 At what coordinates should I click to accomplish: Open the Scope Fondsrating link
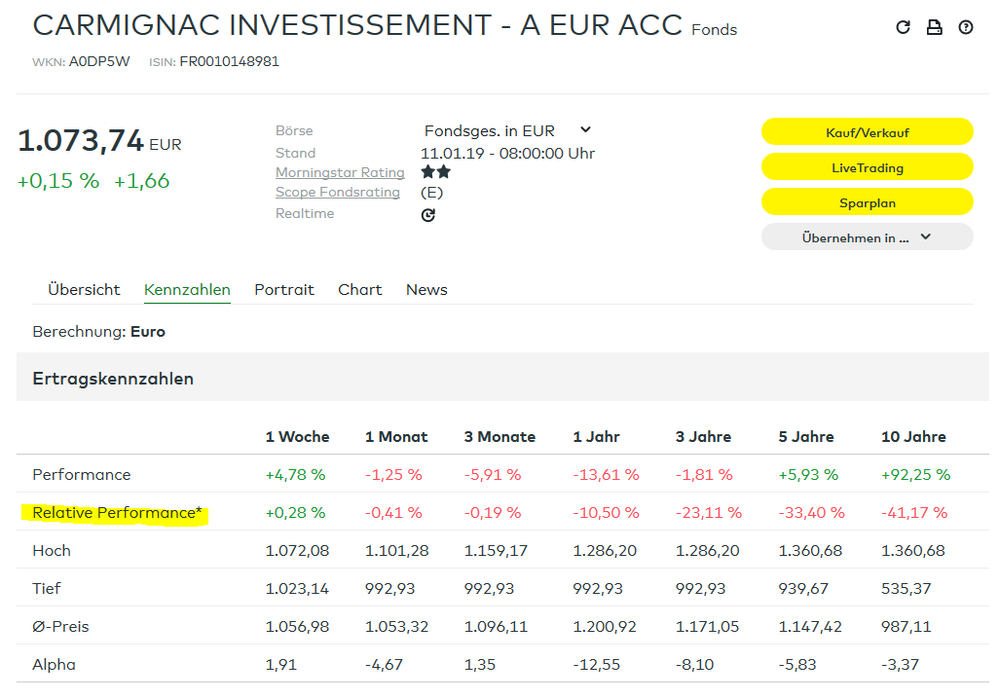(337, 193)
